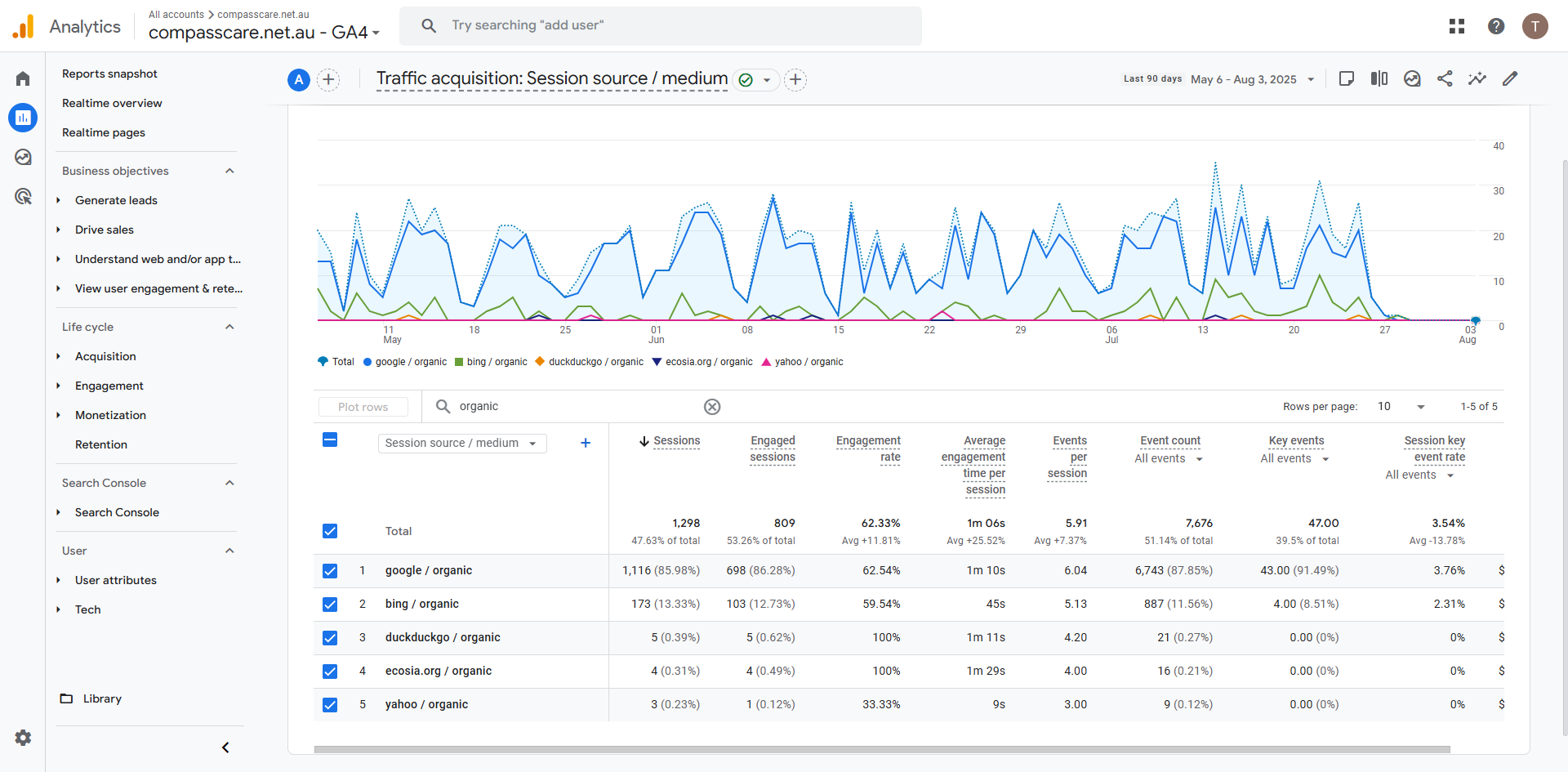The image size is (1568, 772).
Task: Open the property selector compasscare.net.au - GA4
Action: 264,33
